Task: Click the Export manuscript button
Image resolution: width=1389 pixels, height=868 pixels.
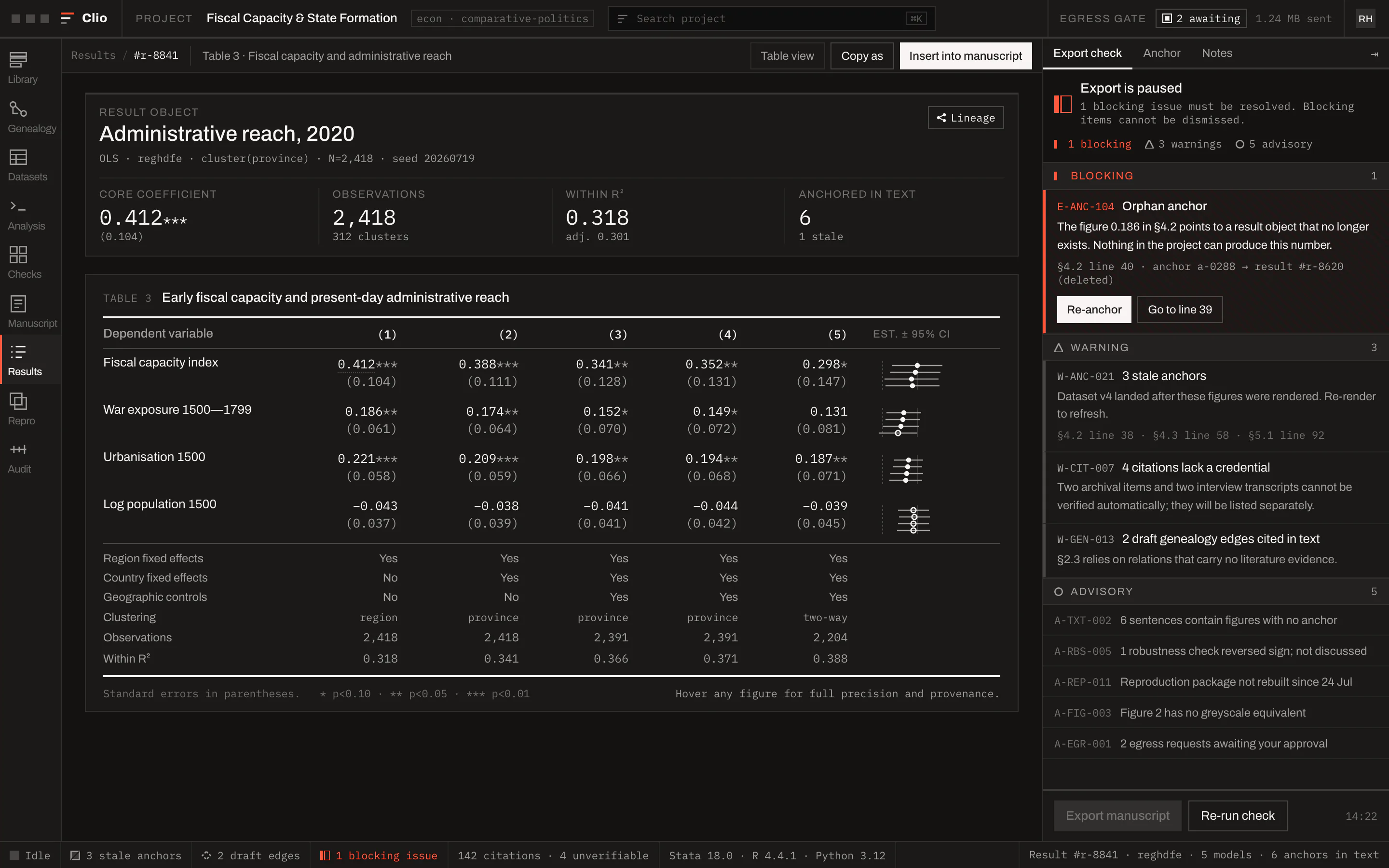Action: (x=1117, y=816)
